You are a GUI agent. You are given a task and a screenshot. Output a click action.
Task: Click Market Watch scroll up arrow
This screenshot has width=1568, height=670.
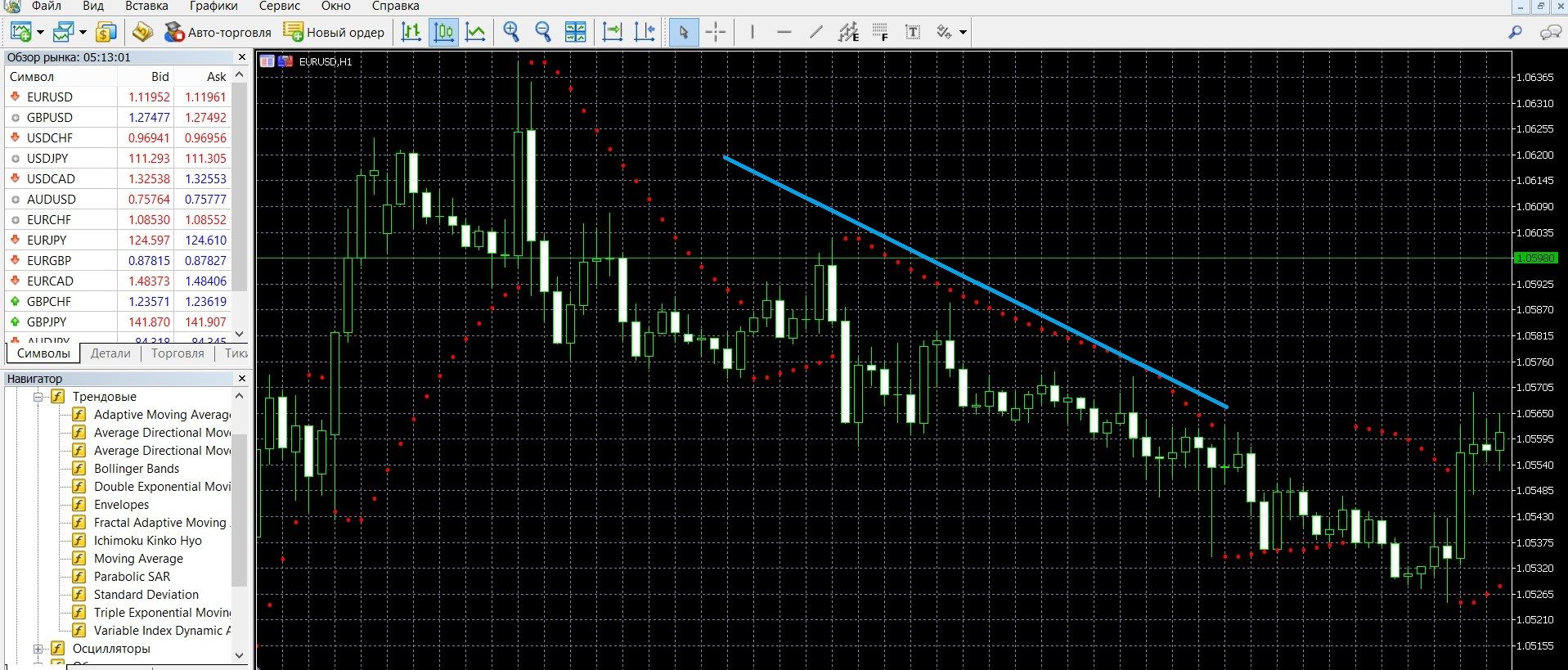click(x=240, y=75)
